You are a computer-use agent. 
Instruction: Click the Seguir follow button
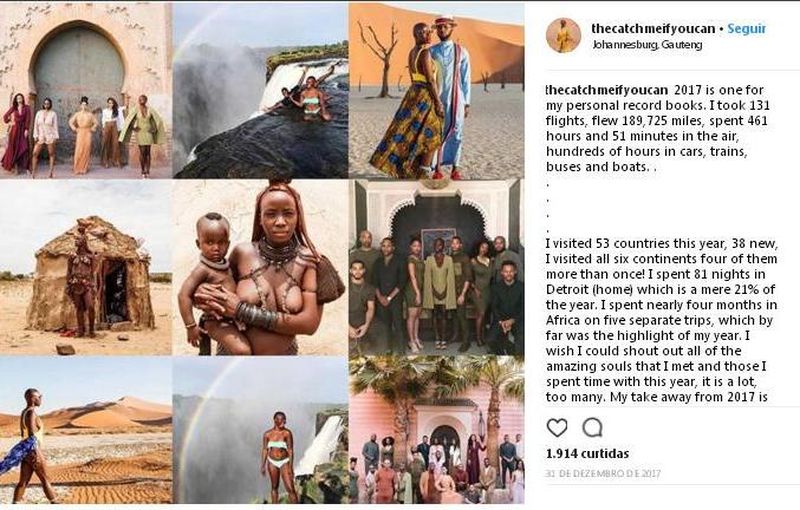pyautogui.click(x=746, y=29)
